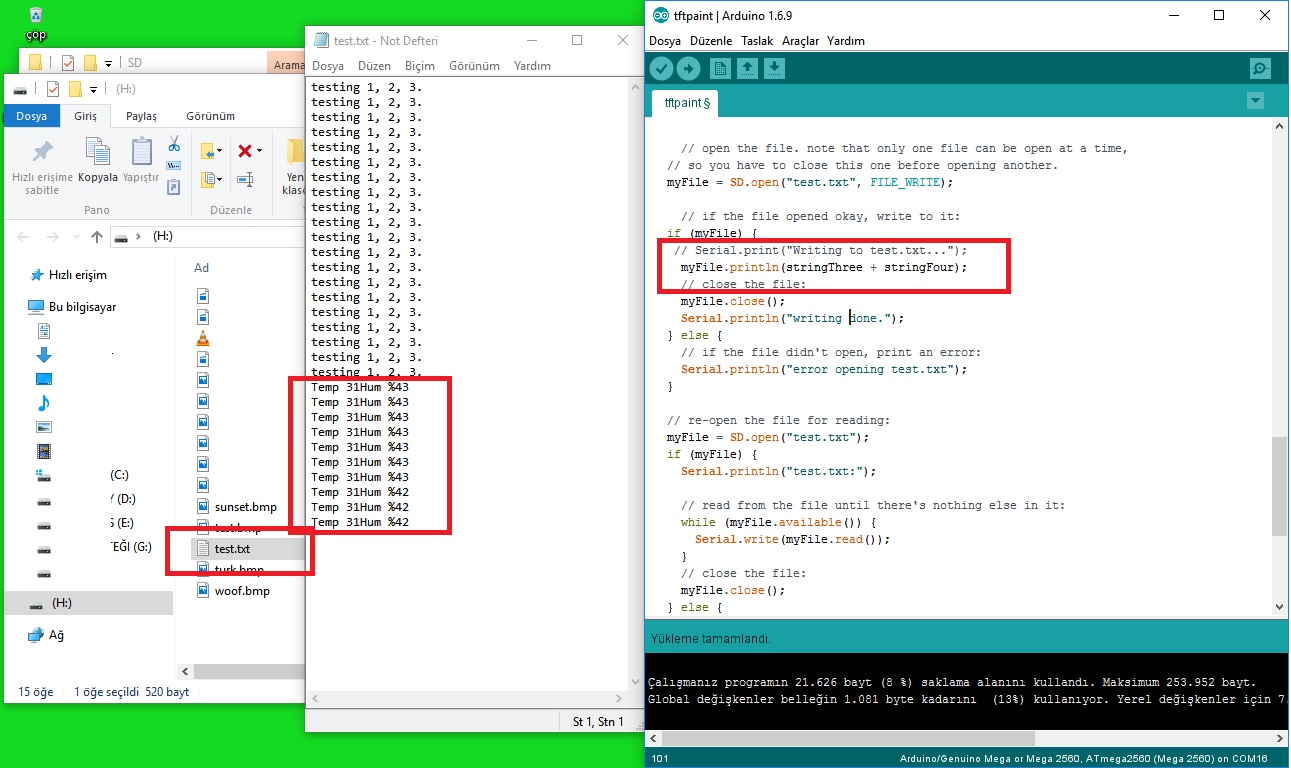Open the Music note icon in sidebar
The width and height of the screenshot is (1291, 768).
tap(43, 403)
